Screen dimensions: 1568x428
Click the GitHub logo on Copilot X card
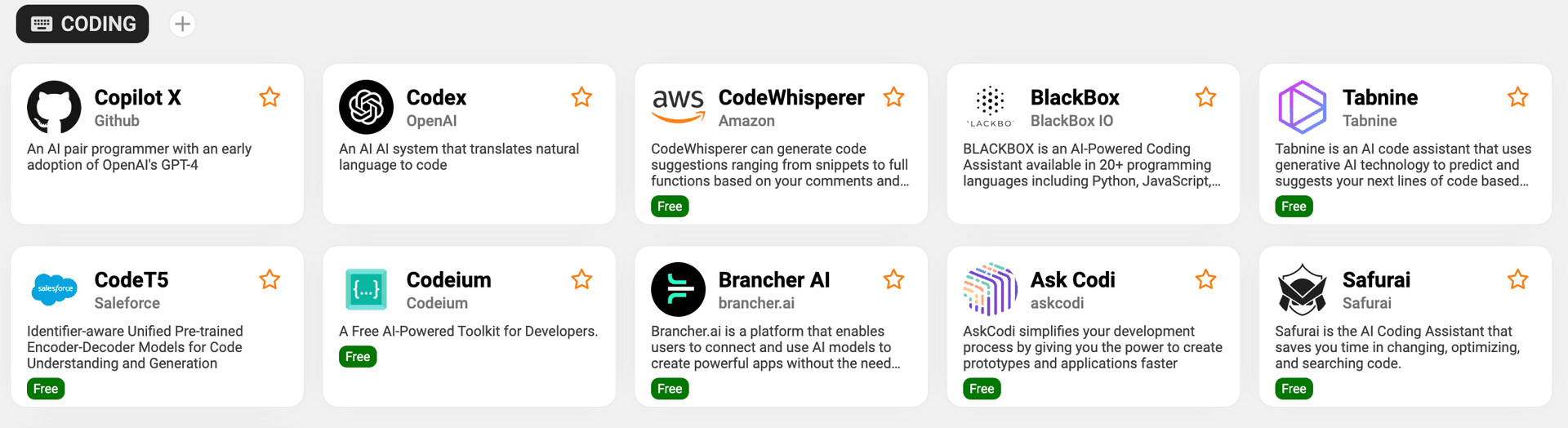(x=54, y=107)
